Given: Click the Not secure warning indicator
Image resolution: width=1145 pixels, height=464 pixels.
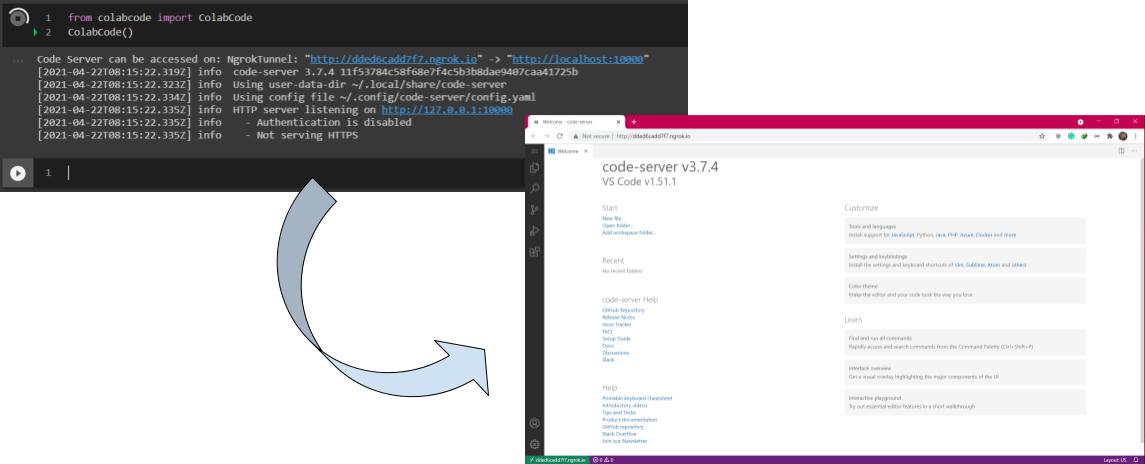Looking at the screenshot, I should pos(591,136).
